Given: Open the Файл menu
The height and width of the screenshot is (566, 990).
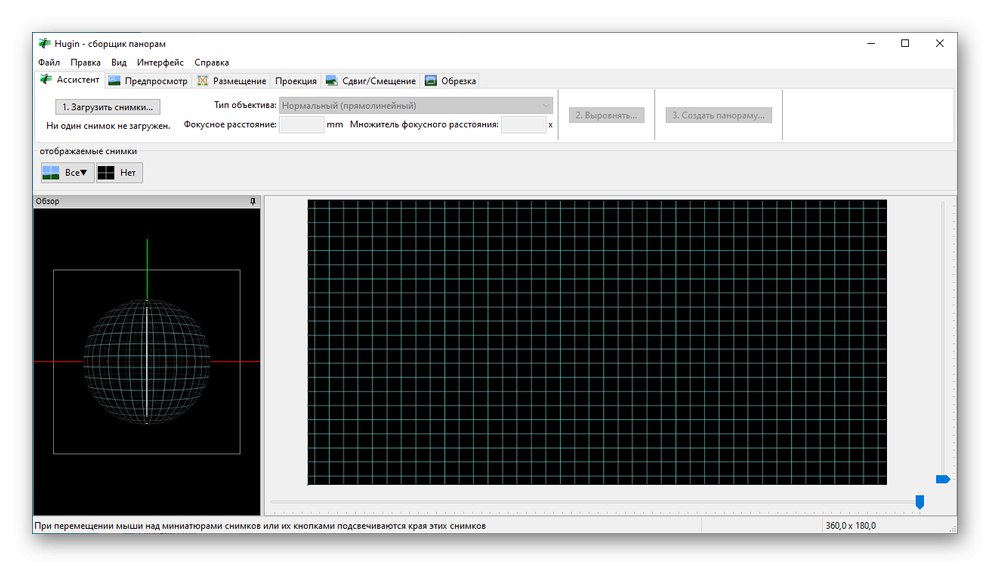Looking at the screenshot, I should coord(49,63).
